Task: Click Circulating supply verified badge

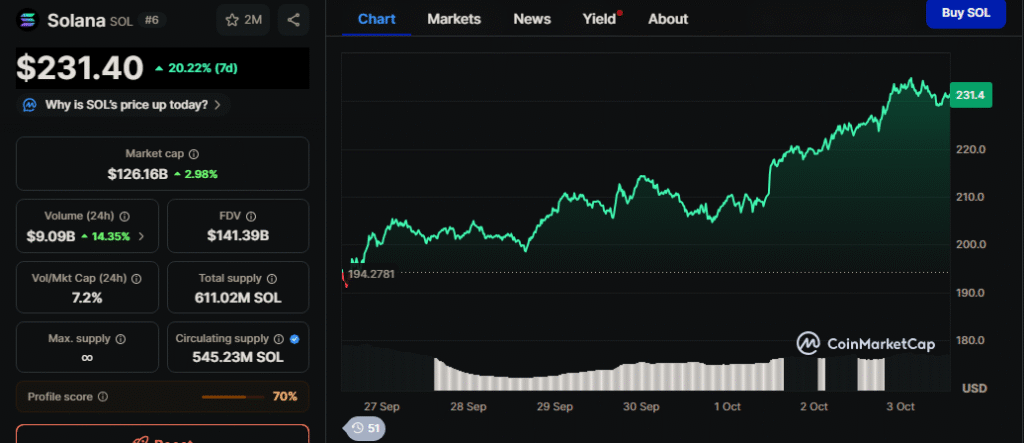Action: 281,339
